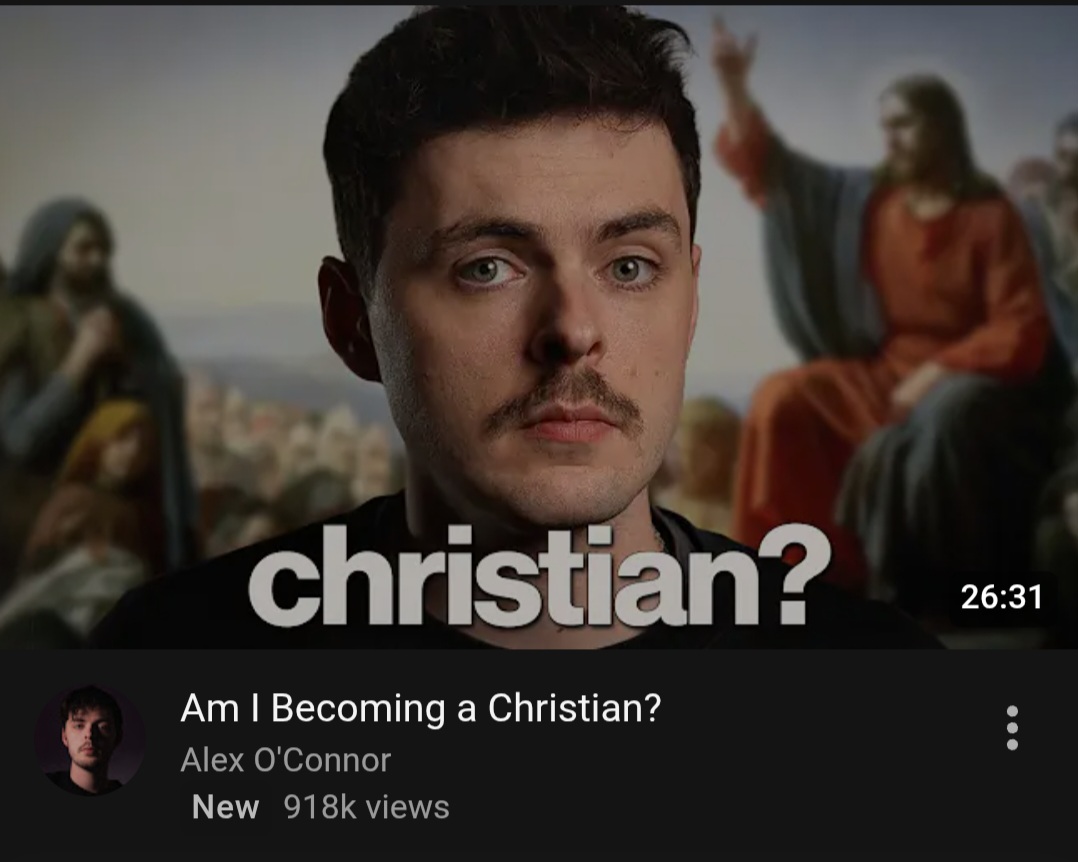Open the 'Am I Becoming a Christian?' title
Screen dimensions: 1078x862
[x=420, y=708]
